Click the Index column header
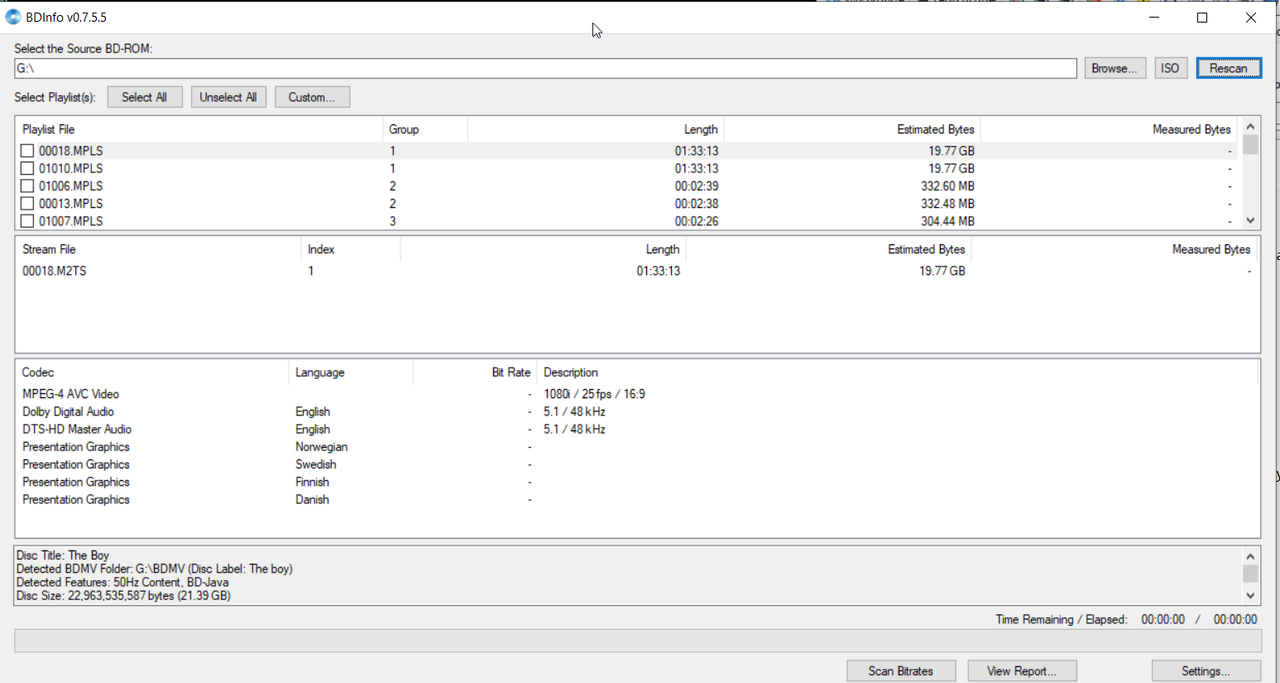 (x=351, y=249)
